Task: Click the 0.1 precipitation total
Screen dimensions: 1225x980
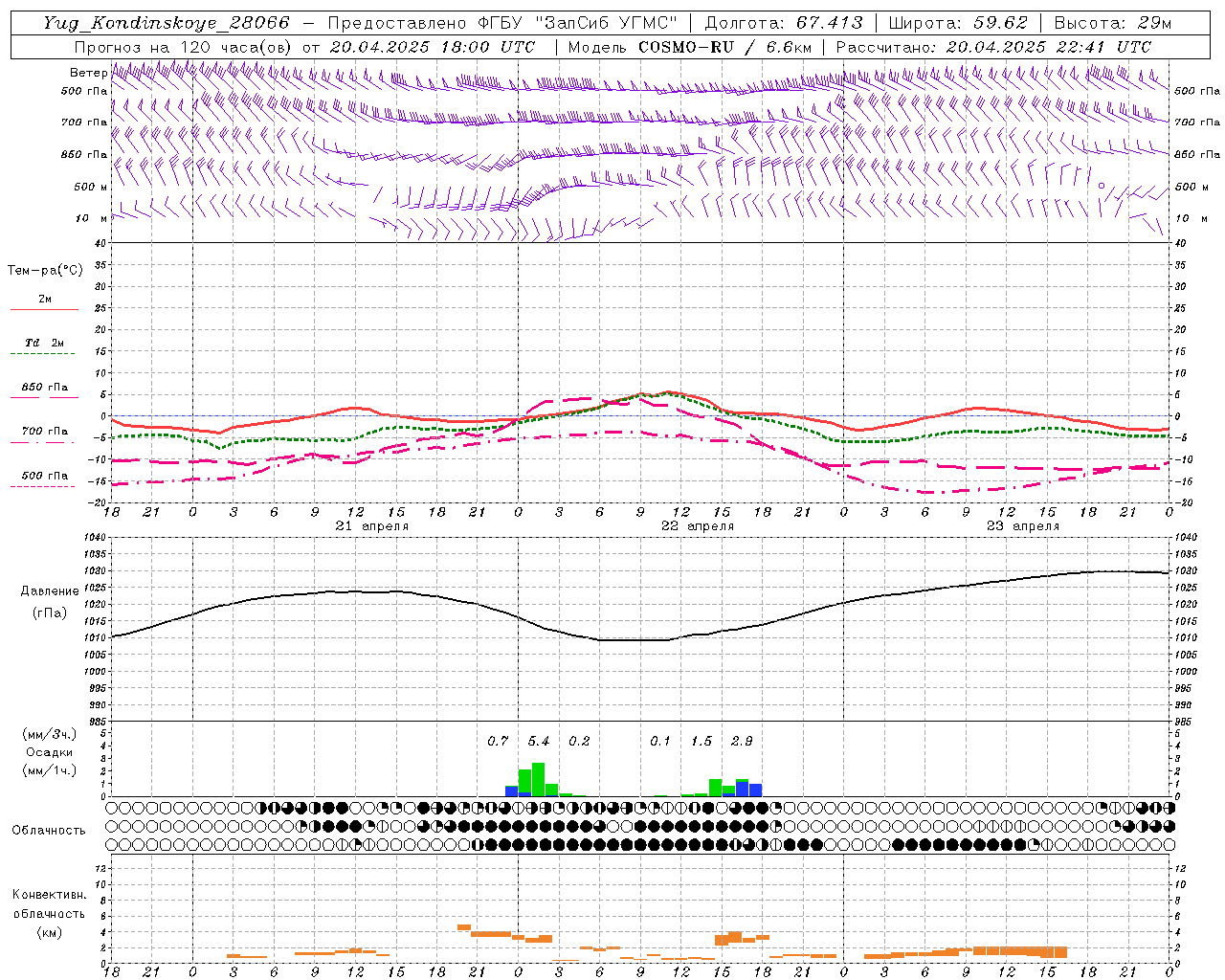Action: pos(660,741)
